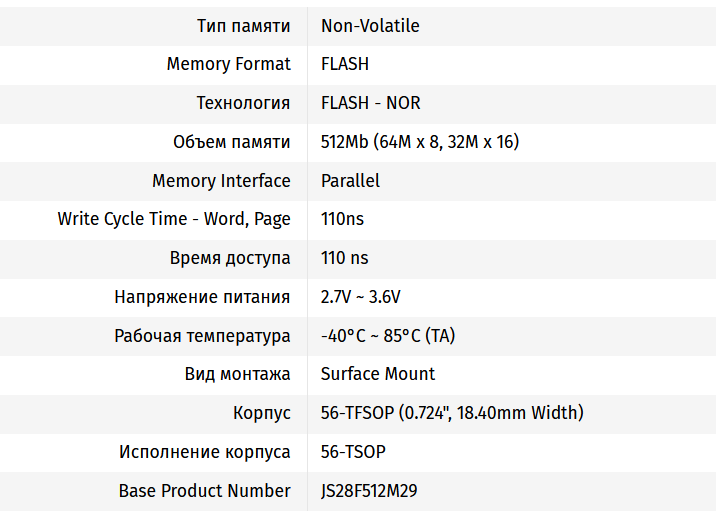Click the "Напряжение питания" label
Screen dimensions: 716x512
tap(203, 297)
